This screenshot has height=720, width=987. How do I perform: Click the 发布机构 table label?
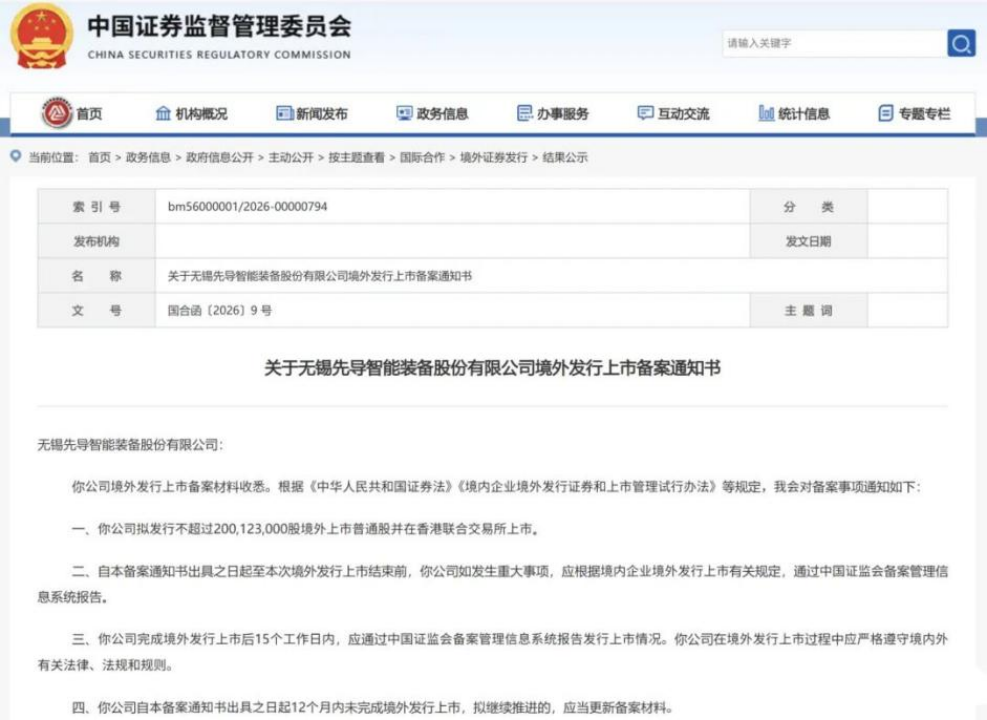pyautogui.click(x=96, y=241)
